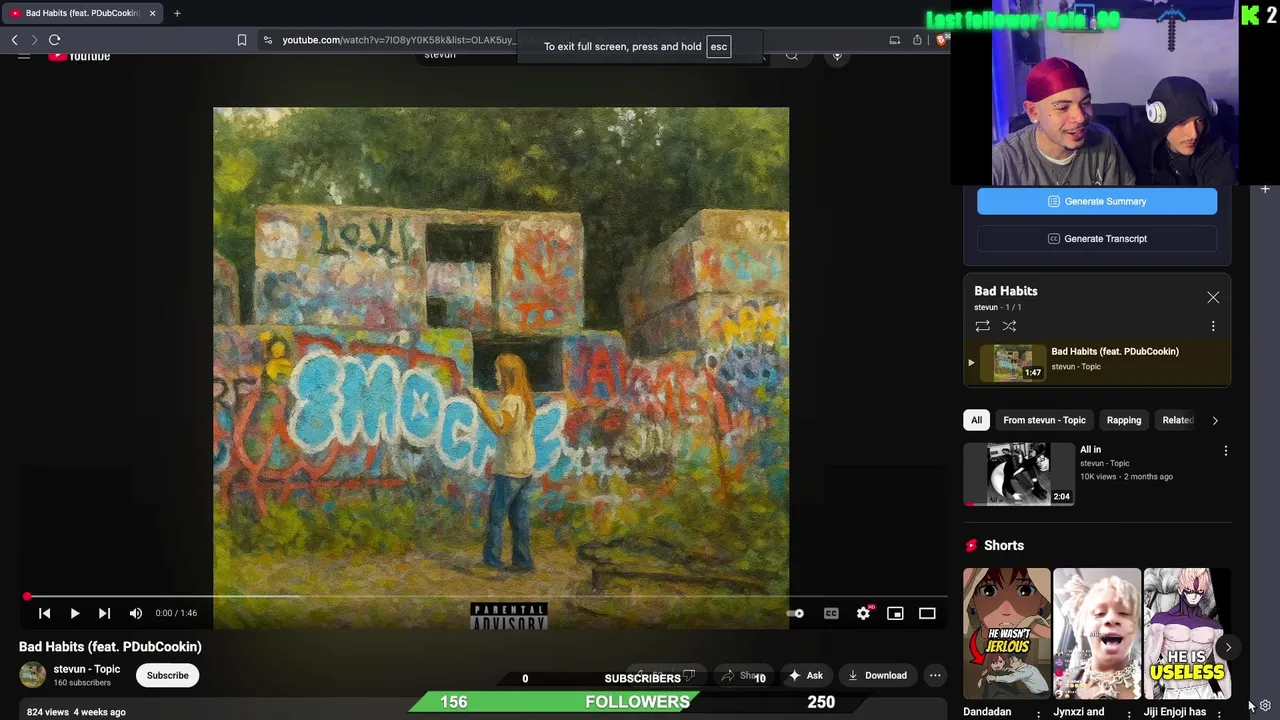This screenshot has height=720, width=1280.
Task: Click the Ask button
Action: 806,675
